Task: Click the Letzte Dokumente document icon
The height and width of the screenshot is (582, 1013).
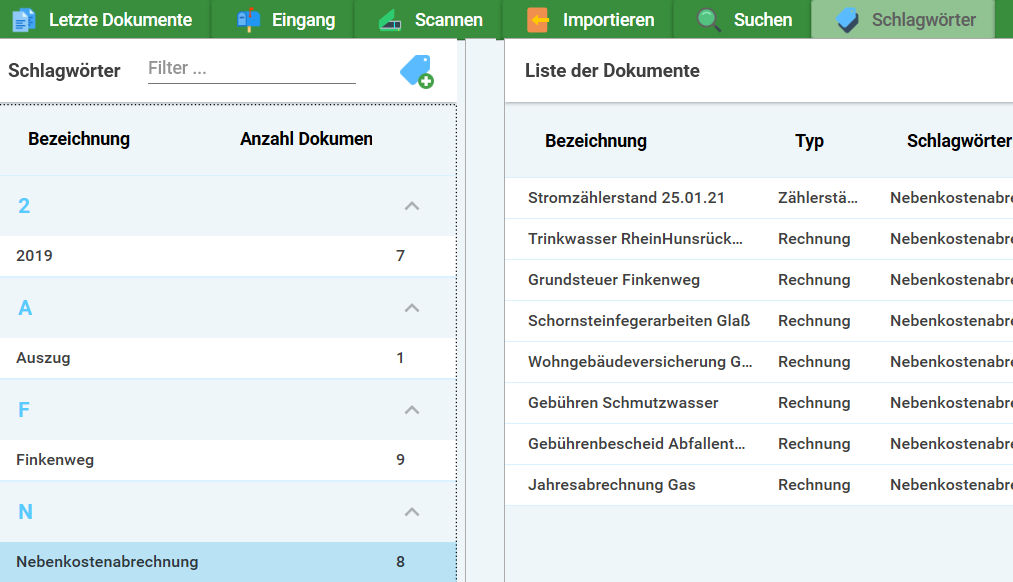Action: pyautogui.click(x=24, y=20)
